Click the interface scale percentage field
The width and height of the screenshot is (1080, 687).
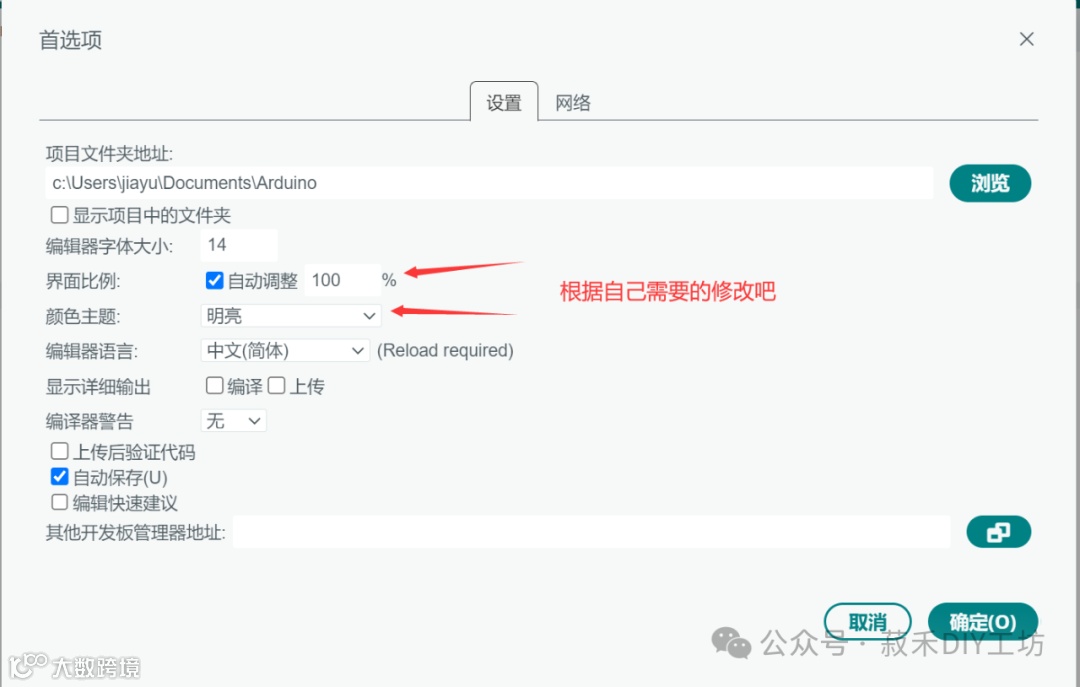pos(342,280)
